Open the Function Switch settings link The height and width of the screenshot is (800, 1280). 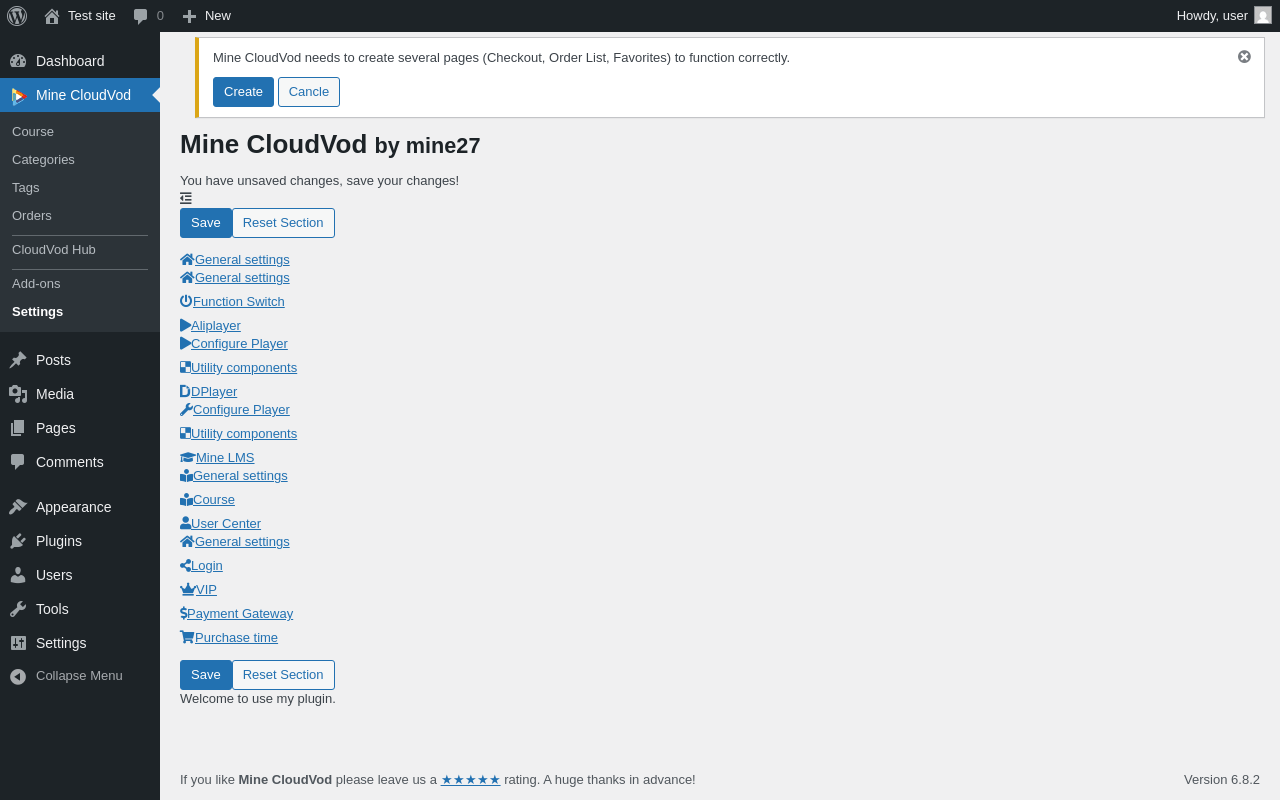[x=239, y=301]
